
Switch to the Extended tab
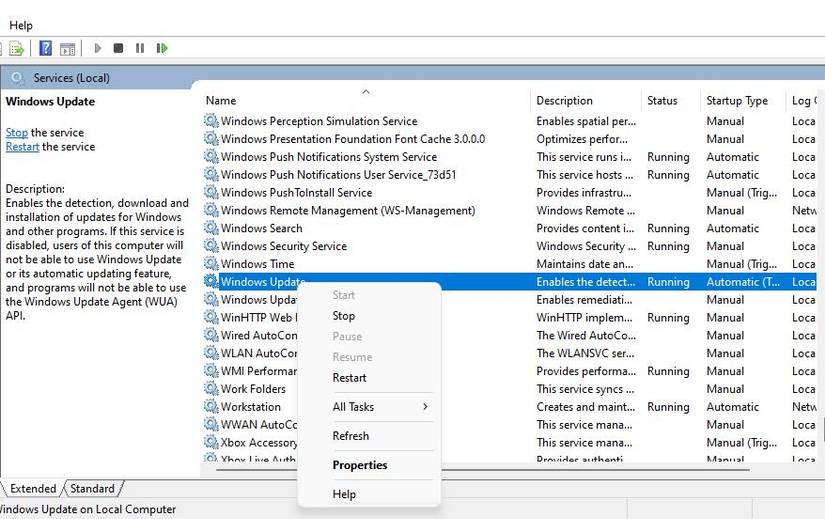(x=33, y=488)
